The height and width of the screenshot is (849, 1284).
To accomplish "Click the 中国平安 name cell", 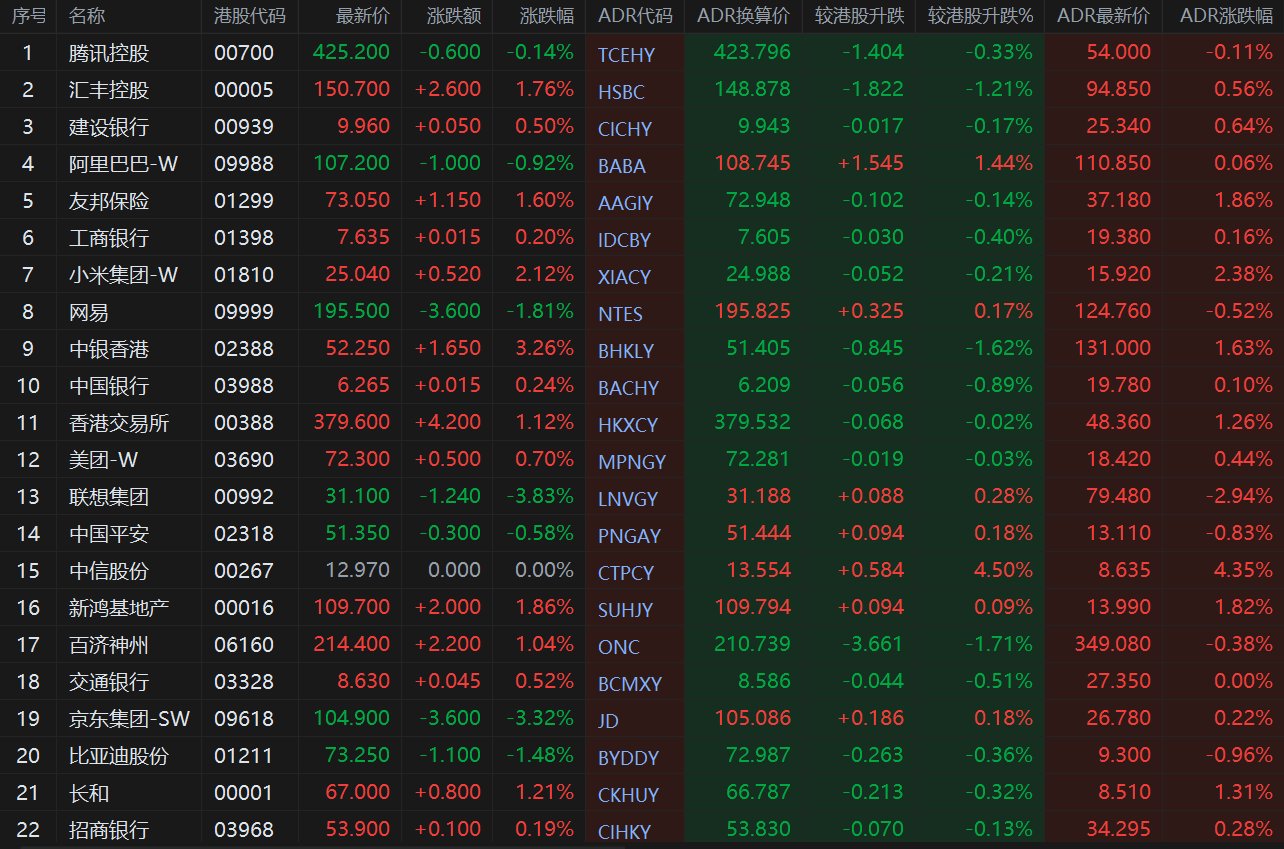I will click(109, 534).
